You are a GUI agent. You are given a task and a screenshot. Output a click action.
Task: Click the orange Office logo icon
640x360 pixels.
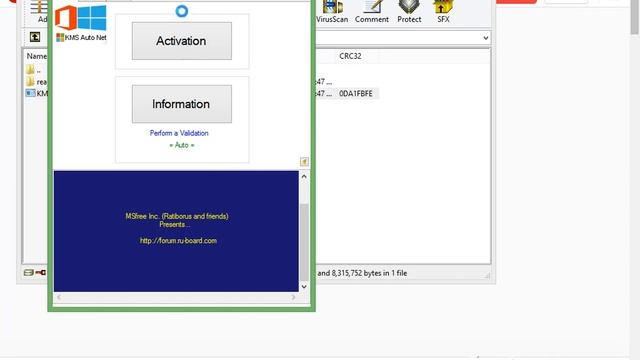pos(66,18)
